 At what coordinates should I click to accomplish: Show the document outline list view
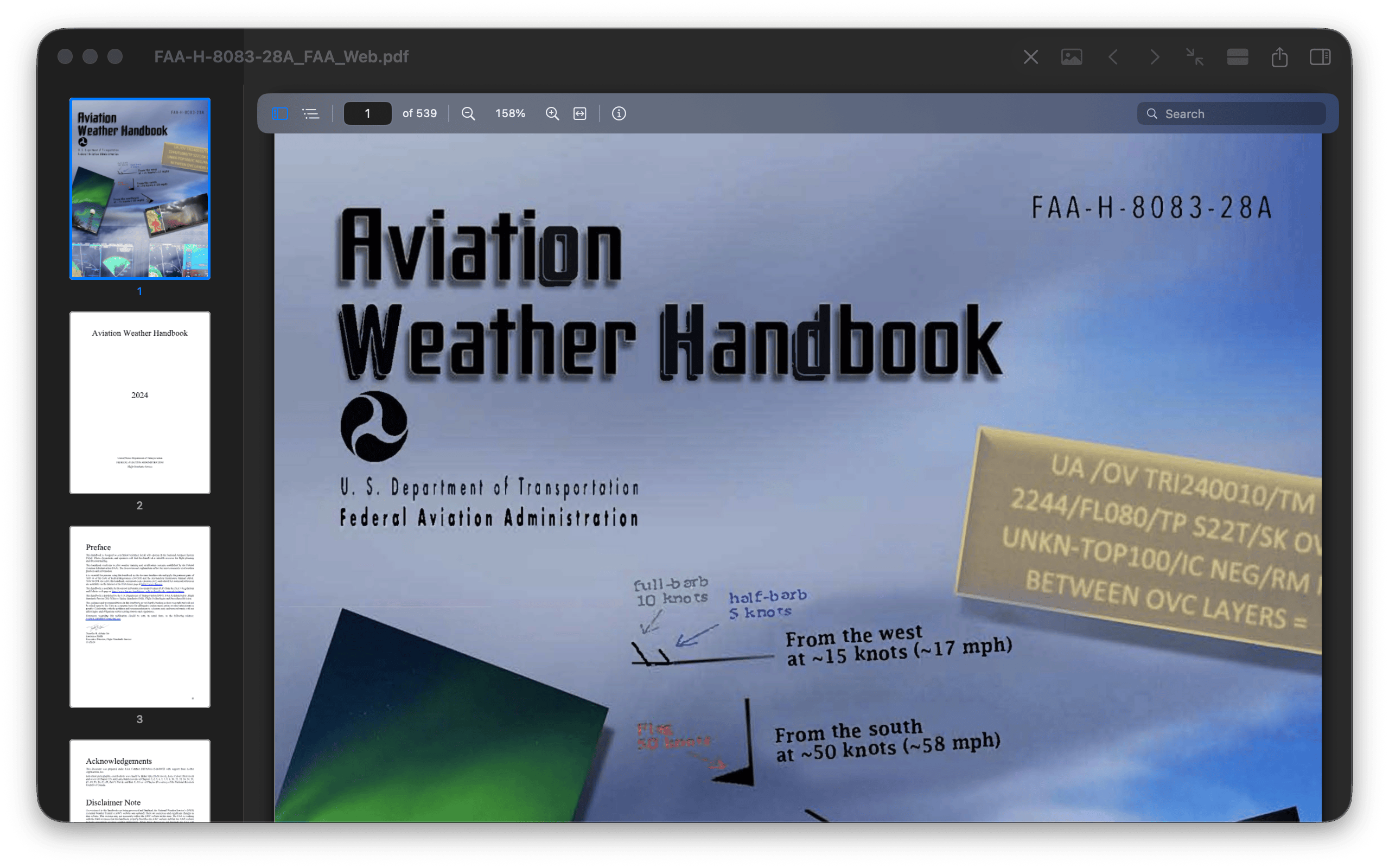(x=311, y=114)
